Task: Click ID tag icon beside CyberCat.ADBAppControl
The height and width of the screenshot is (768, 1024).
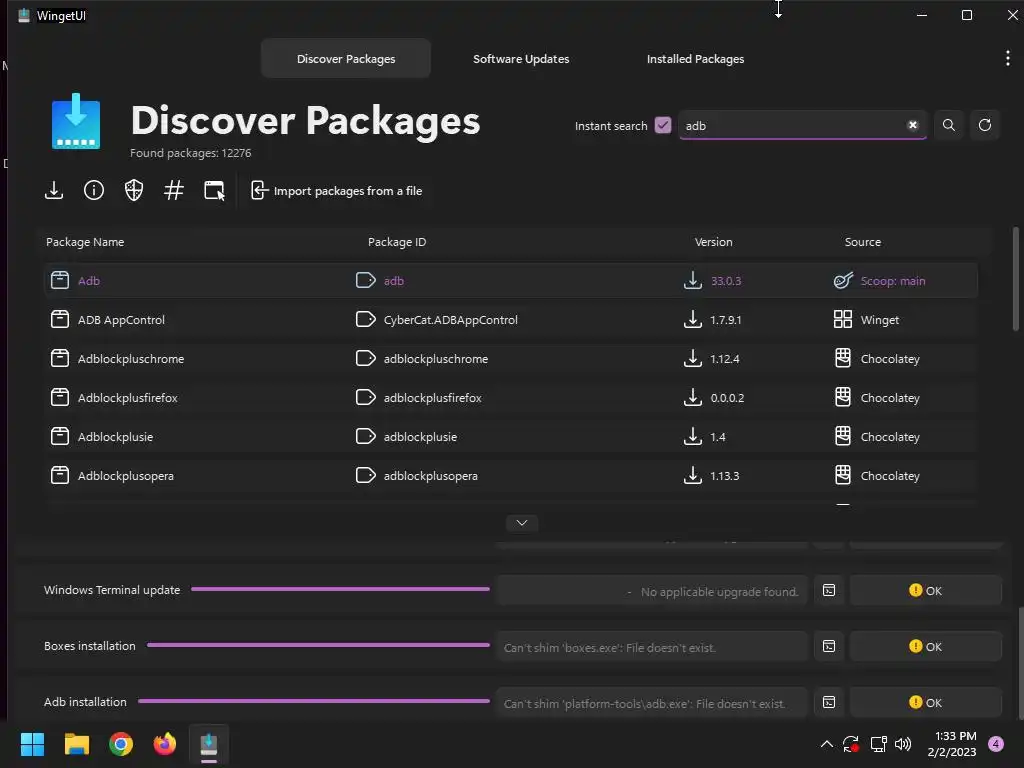Action: point(366,319)
